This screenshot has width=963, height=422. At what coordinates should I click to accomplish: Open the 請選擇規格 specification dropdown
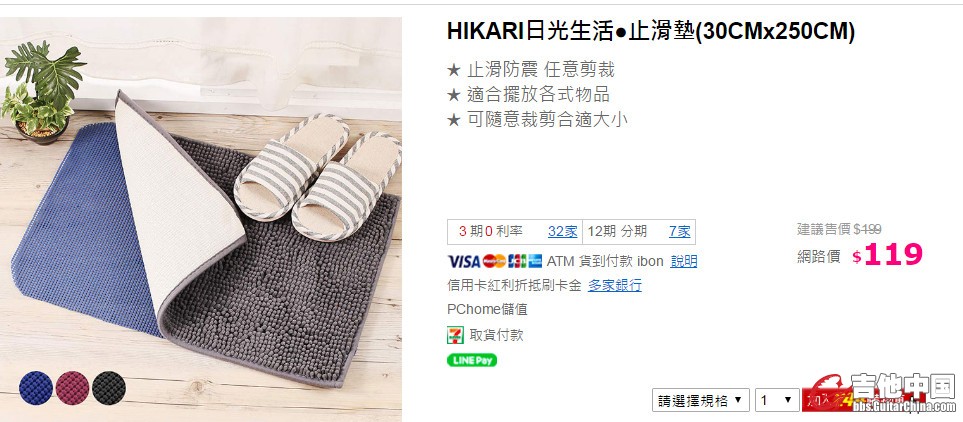701,401
